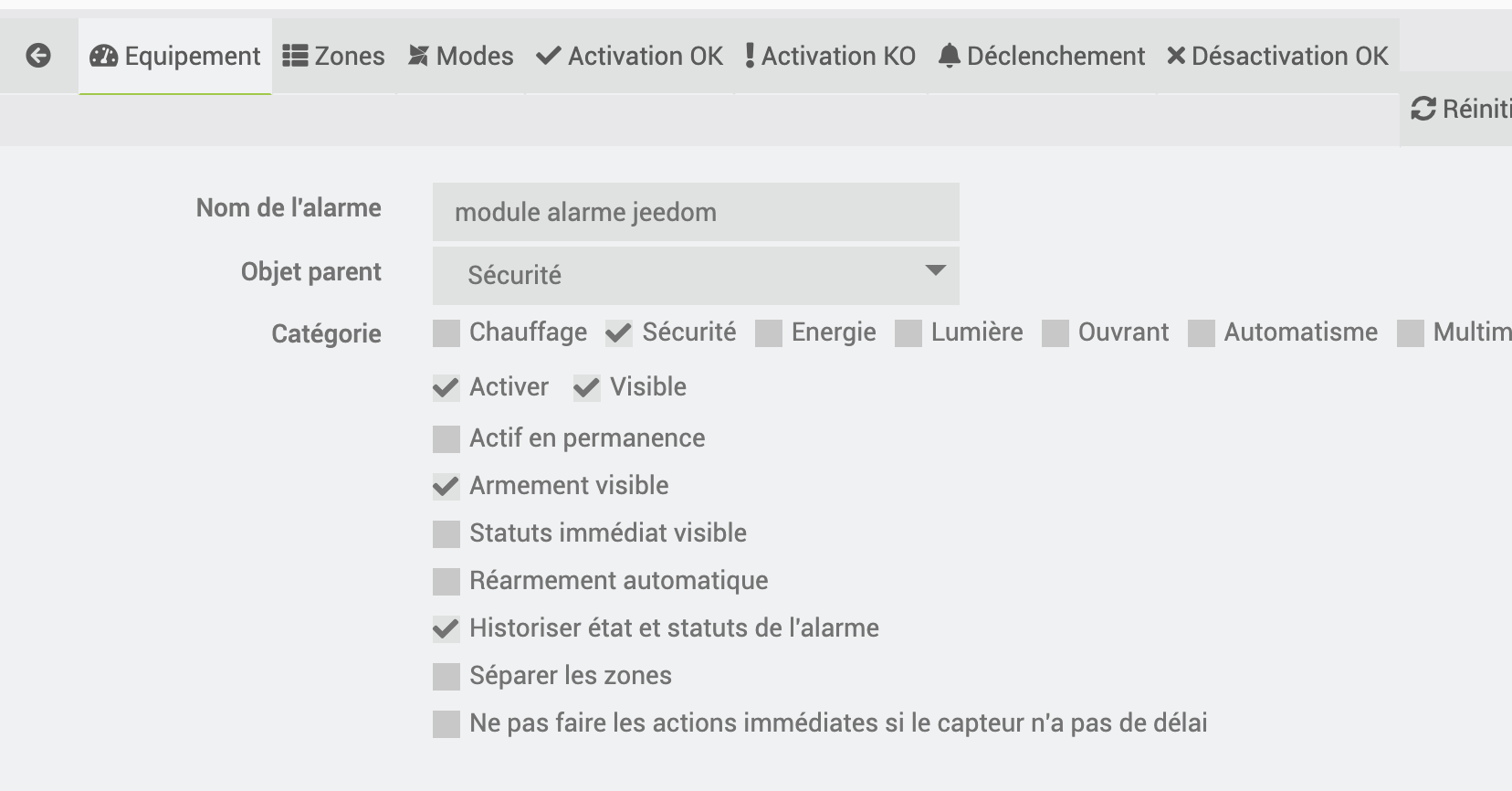Image resolution: width=1512 pixels, height=791 pixels.
Task: Uncheck the Armement visible option
Action: (x=446, y=487)
